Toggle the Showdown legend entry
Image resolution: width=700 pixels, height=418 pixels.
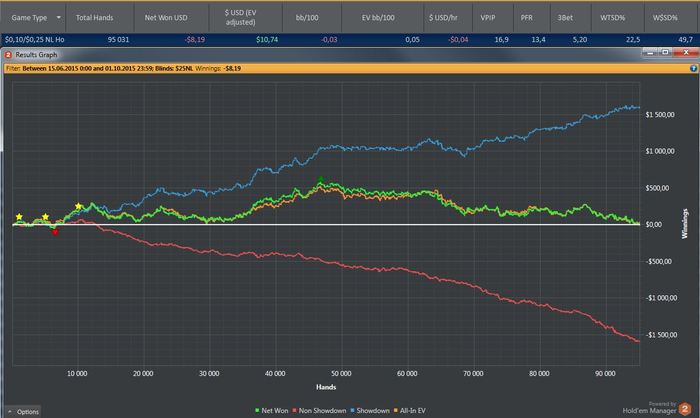(370, 410)
